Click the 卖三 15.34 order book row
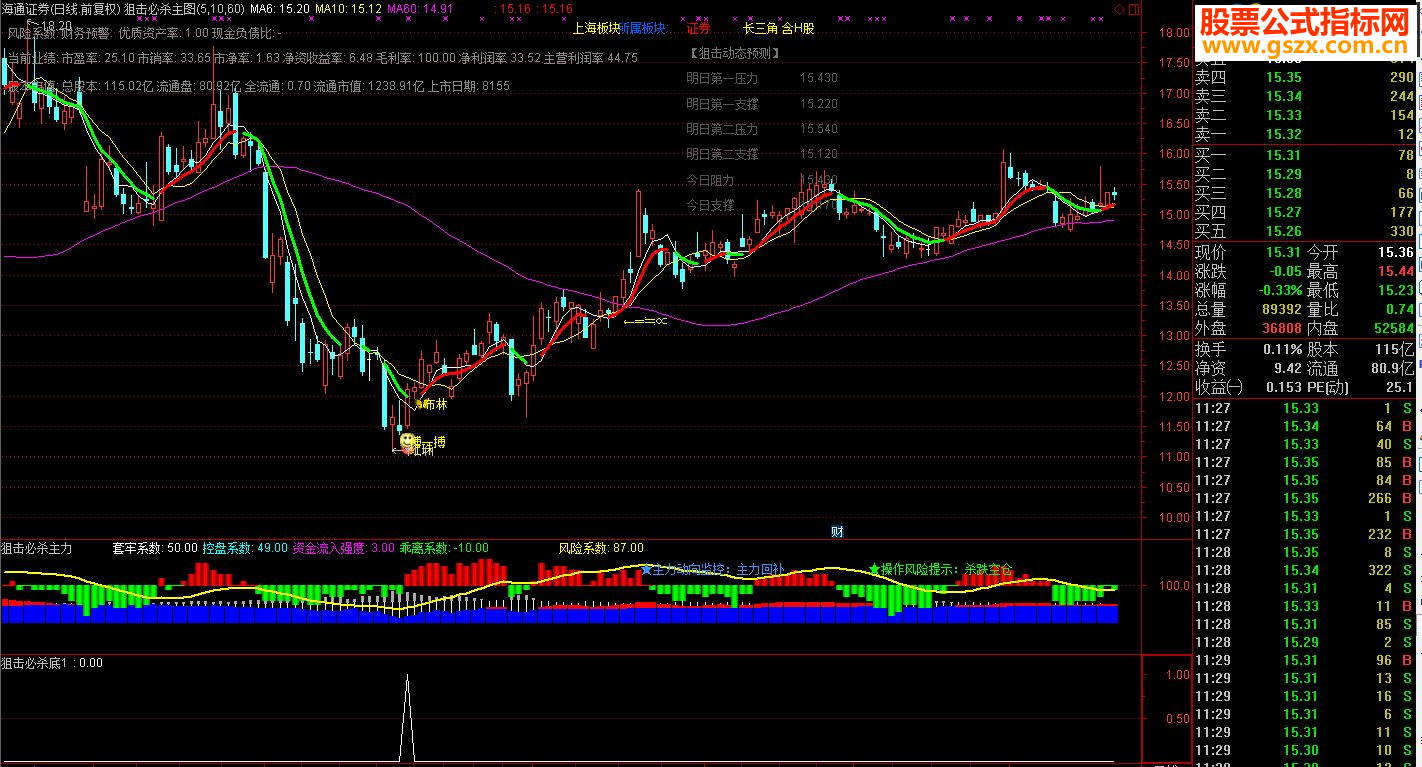This screenshot has height=767, width=1422. click(1306, 96)
